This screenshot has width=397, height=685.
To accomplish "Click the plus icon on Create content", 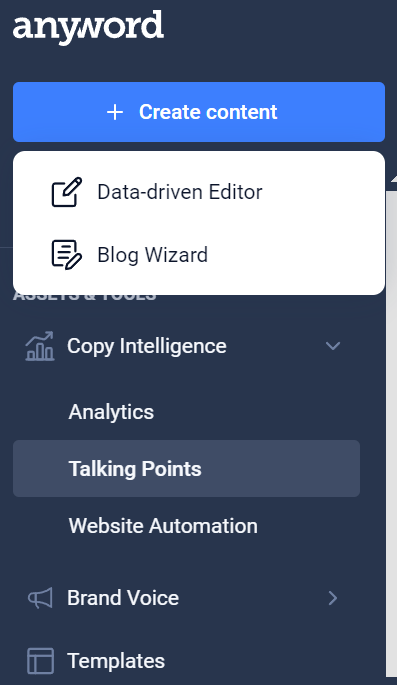I will point(115,112).
